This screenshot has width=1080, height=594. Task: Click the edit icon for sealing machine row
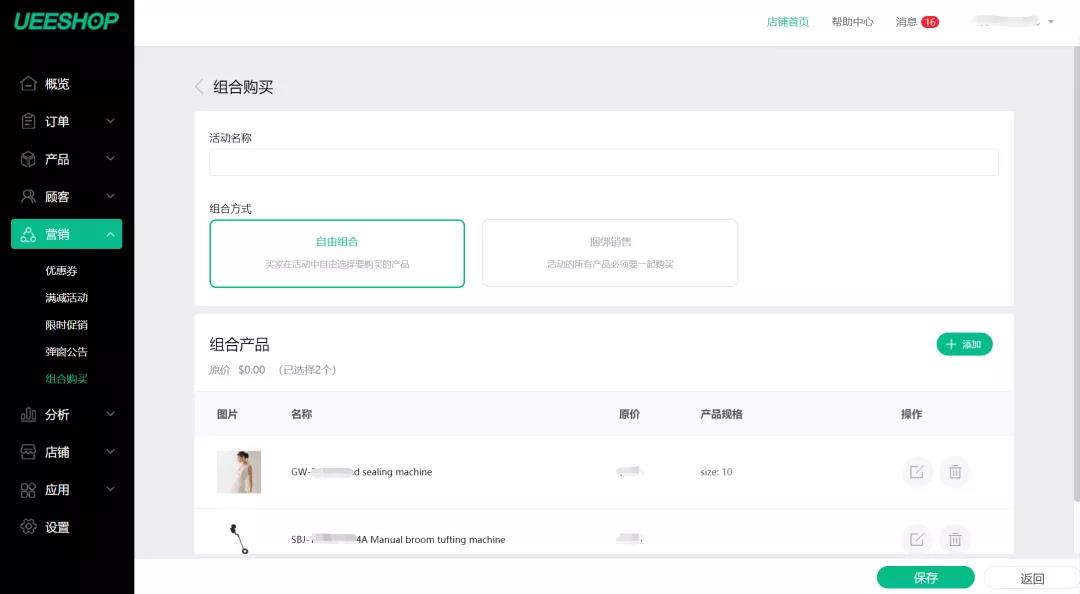click(917, 472)
